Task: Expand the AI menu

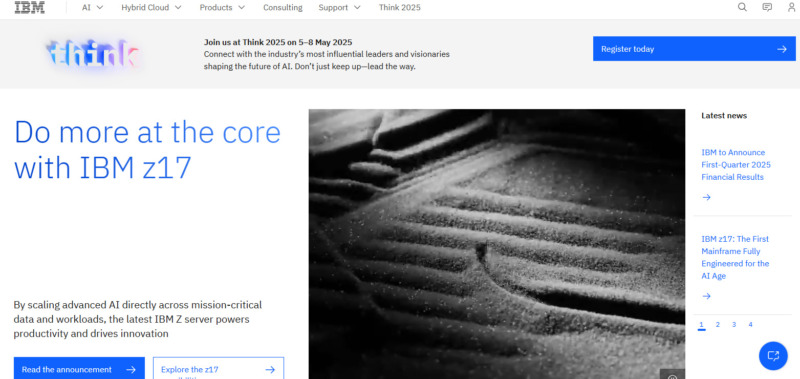Action: coord(92,8)
